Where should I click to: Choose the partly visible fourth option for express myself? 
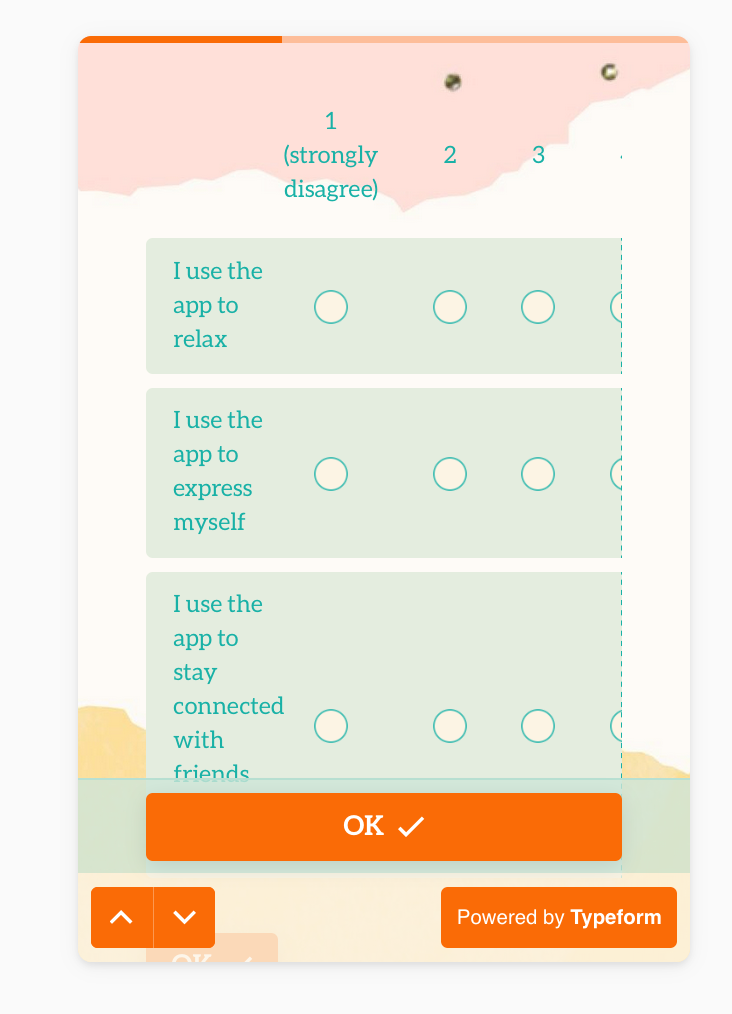coord(616,474)
